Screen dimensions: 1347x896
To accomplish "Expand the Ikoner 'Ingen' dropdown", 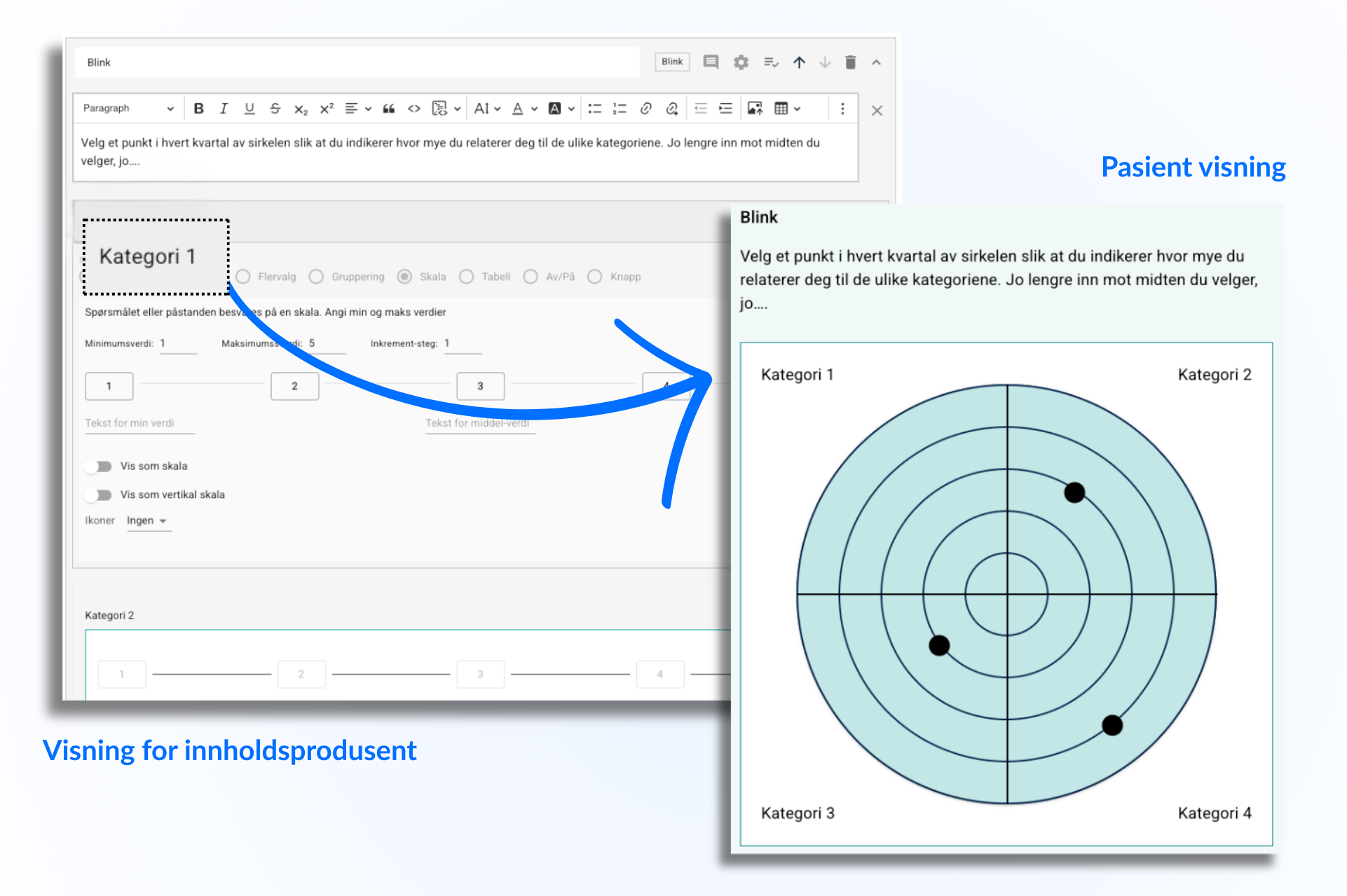I will click(x=147, y=521).
